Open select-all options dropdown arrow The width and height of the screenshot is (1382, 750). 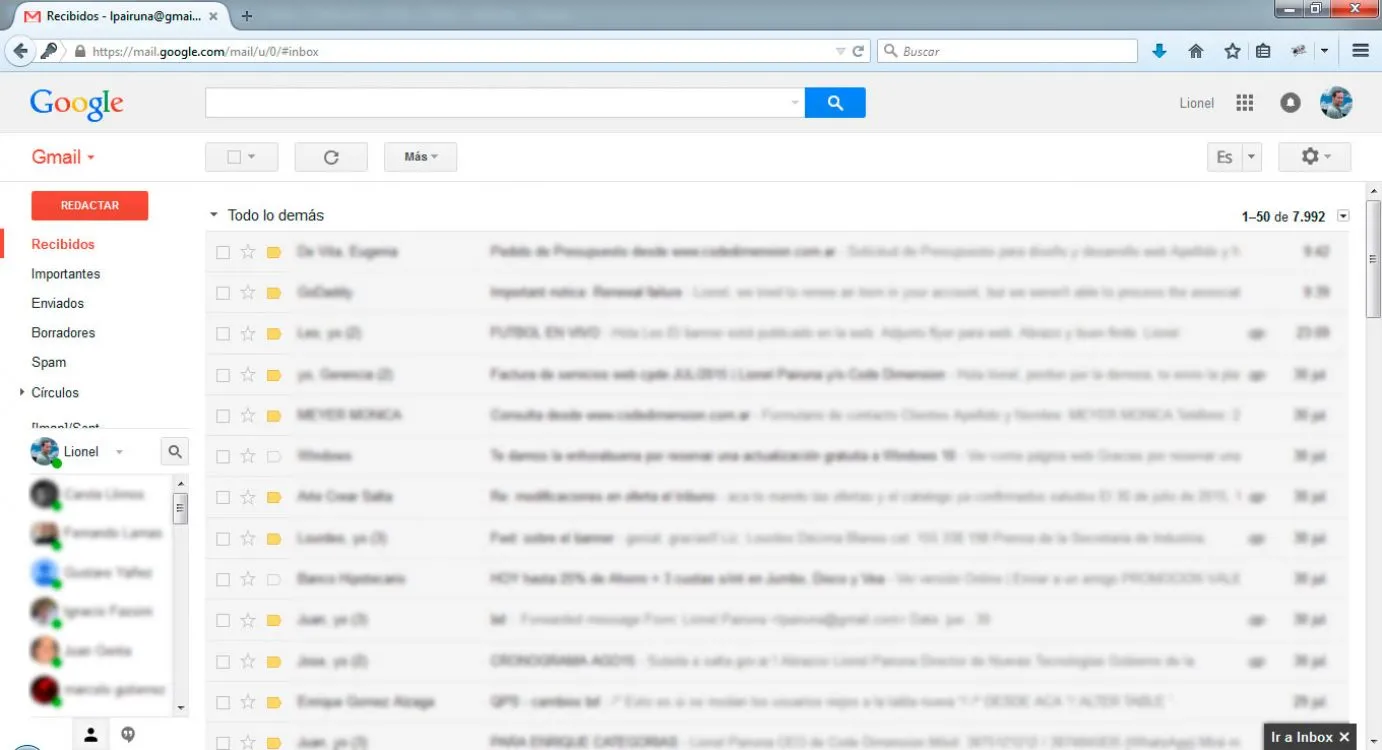pyautogui.click(x=251, y=157)
